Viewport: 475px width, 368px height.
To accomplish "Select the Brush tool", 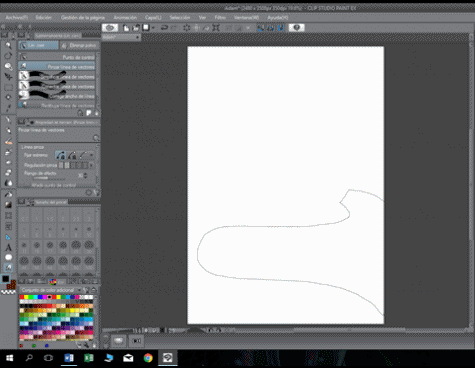I will pyautogui.click(x=8, y=141).
